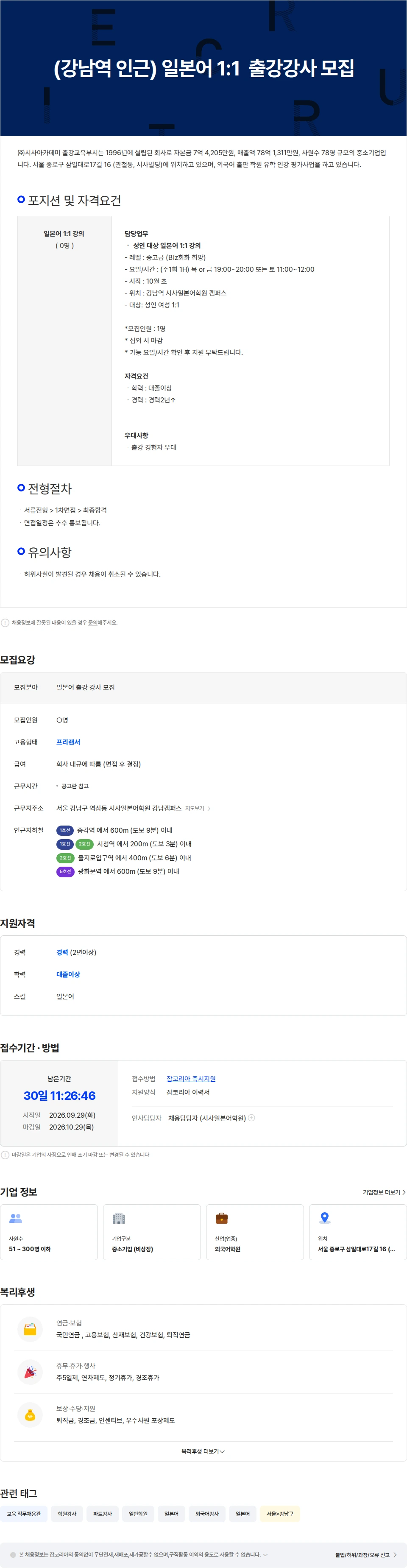Click the 위치 map pin icon
This screenshot has width=407, height=1568.
pyautogui.click(x=325, y=1218)
